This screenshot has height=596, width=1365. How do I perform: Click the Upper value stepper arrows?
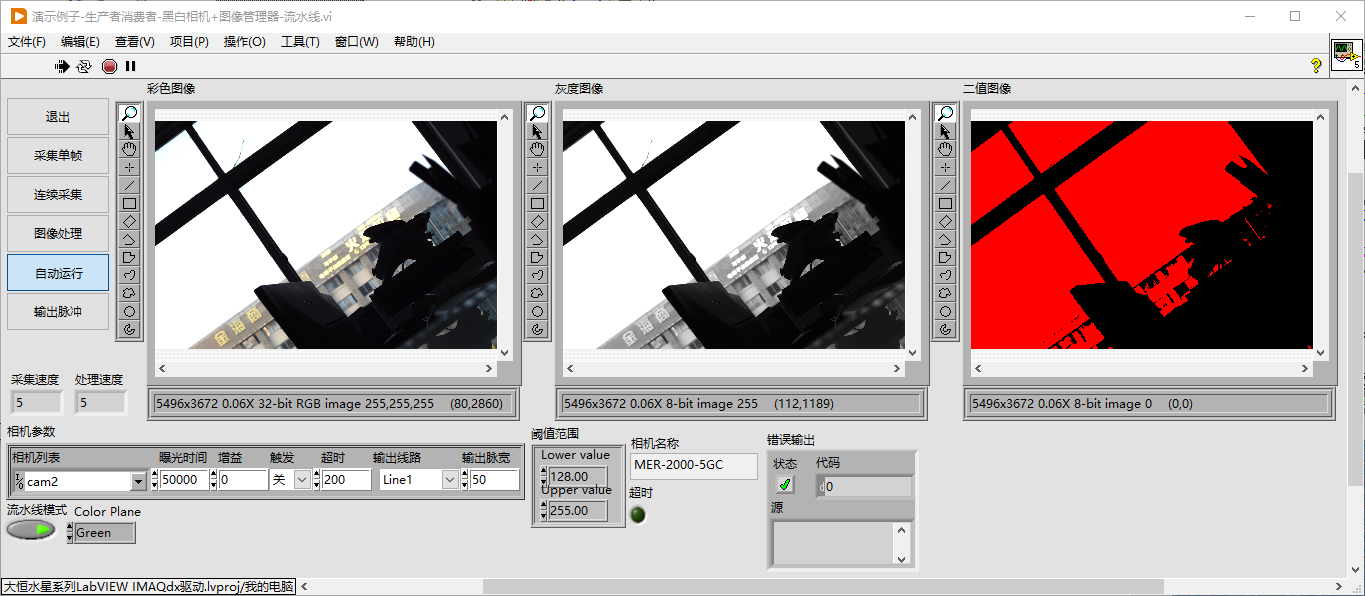click(x=544, y=511)
